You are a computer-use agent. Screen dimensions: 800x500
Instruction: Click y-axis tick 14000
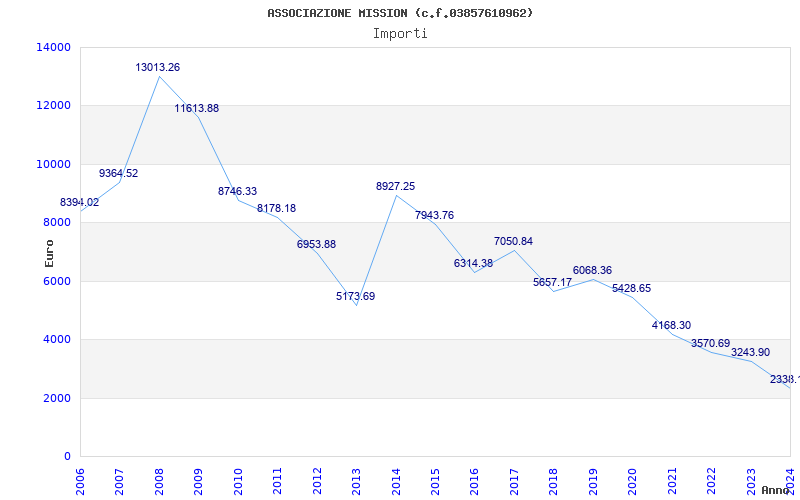(x=54, y=47)
